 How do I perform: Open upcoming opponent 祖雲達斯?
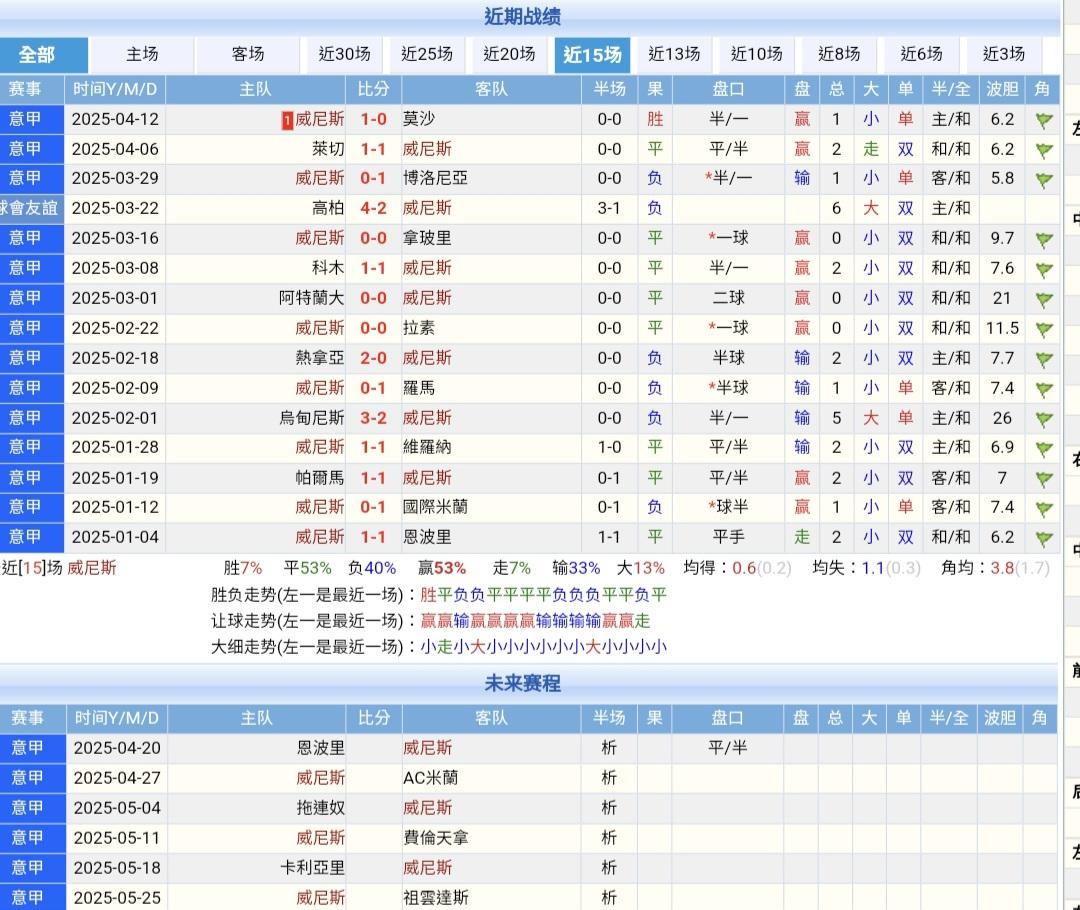coord(435,898)
